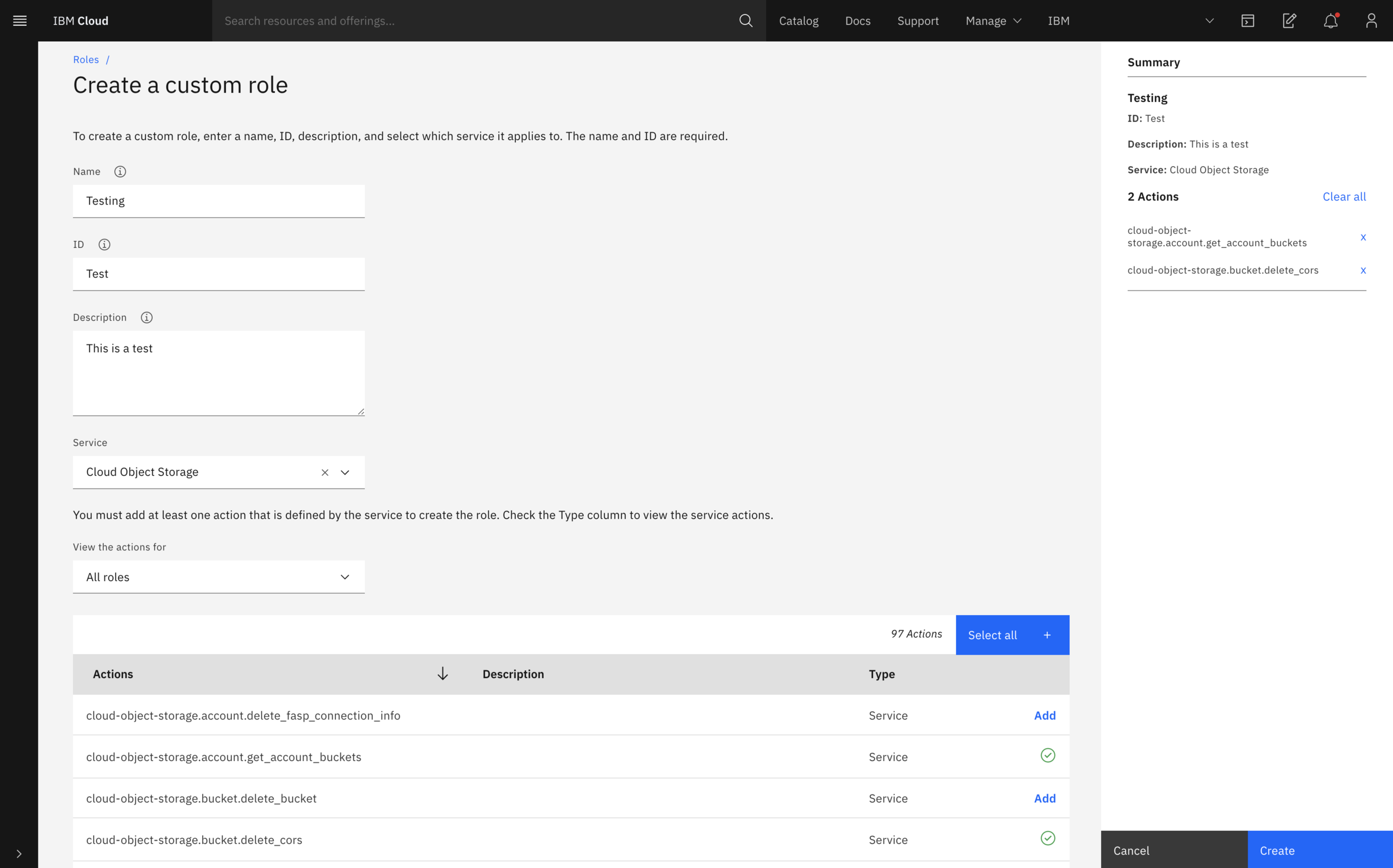Select cloud-object-storage.bucket.delete_cors table row text
The height and width of the screenshot is (868, 1393).
(194, 839)
